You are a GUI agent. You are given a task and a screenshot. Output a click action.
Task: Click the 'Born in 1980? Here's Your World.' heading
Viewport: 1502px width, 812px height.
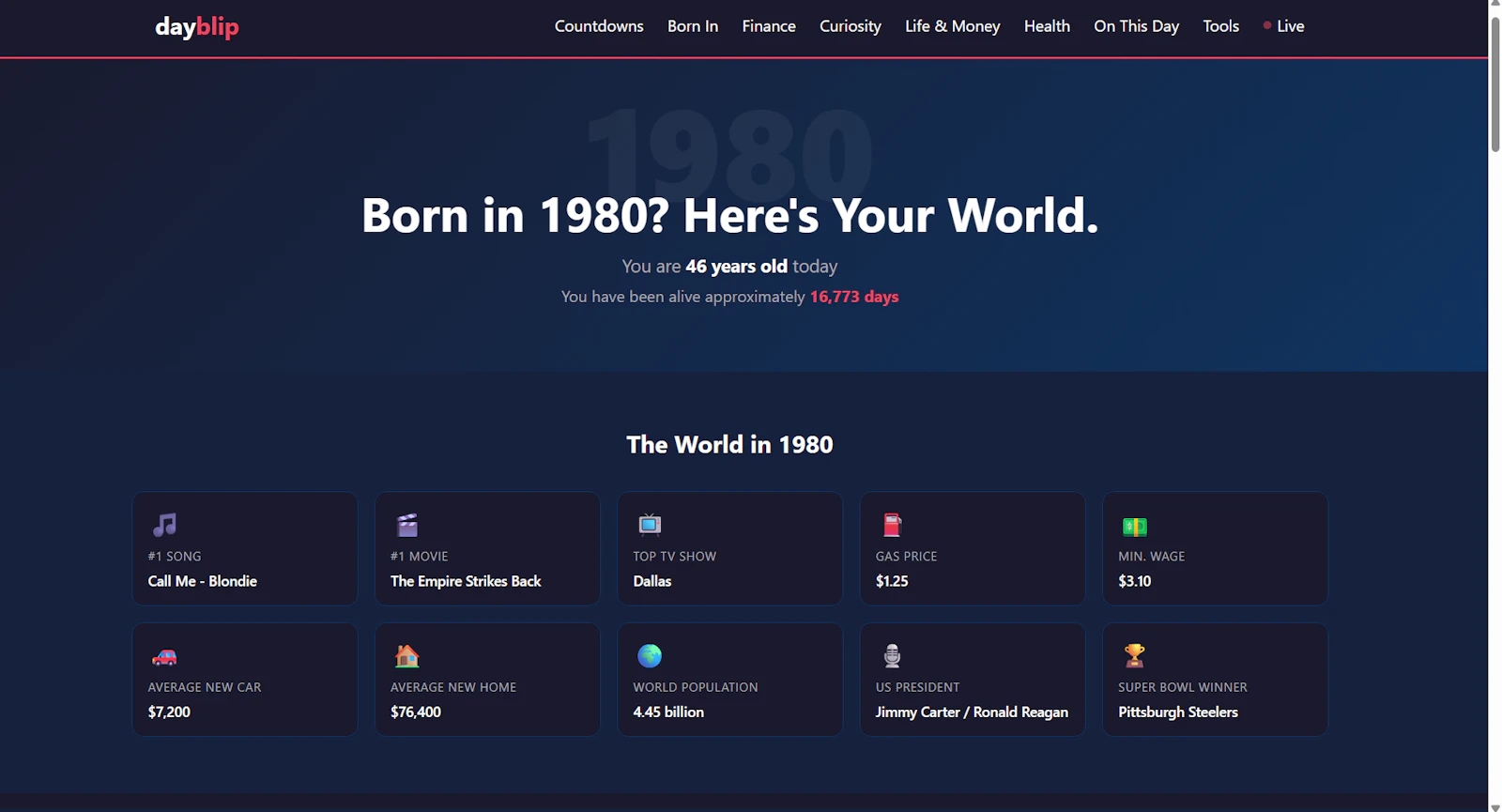pyautogui.click(x=730, y=215)
